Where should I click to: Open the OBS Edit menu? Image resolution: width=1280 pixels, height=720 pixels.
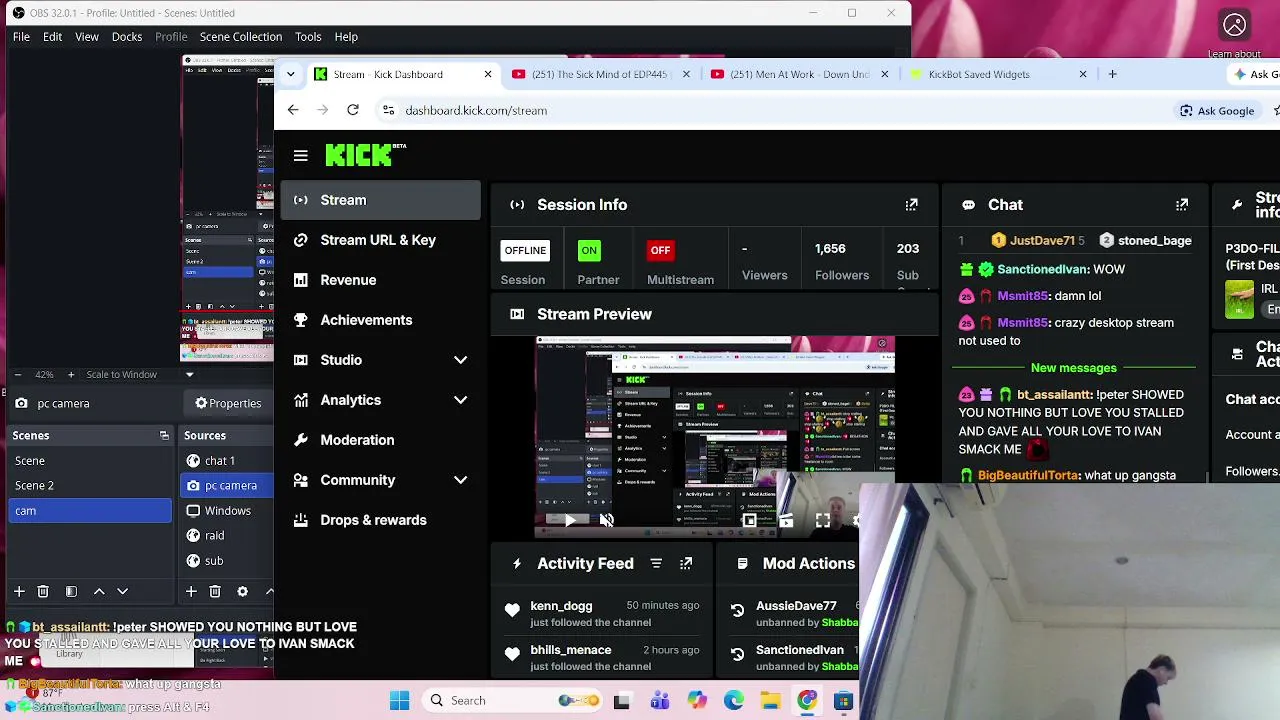tap(52, 37)
